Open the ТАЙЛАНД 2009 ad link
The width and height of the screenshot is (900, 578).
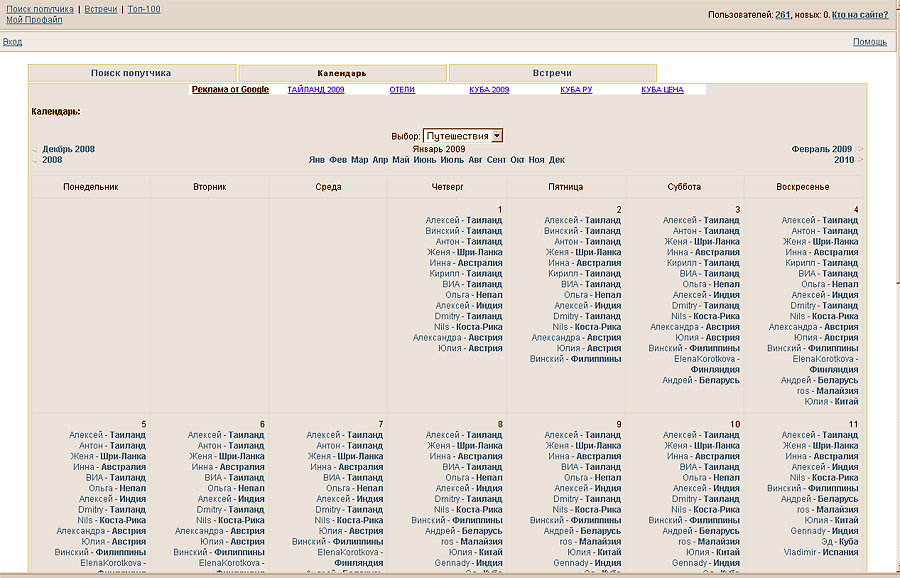(316, 90)
